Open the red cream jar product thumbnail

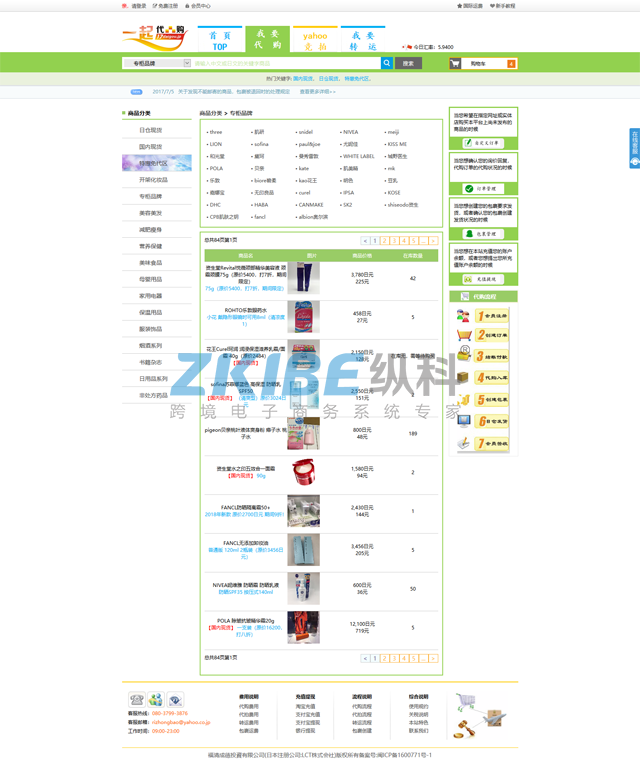tap(304, 472)
